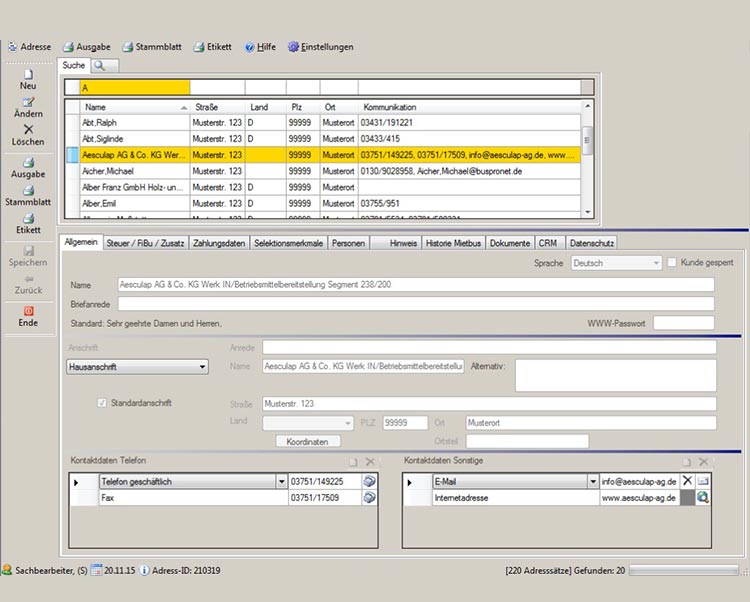The height and width of the screenshot is (602, 750).
Task: Click the Speichern disk icon
Action: coord(28,251)
